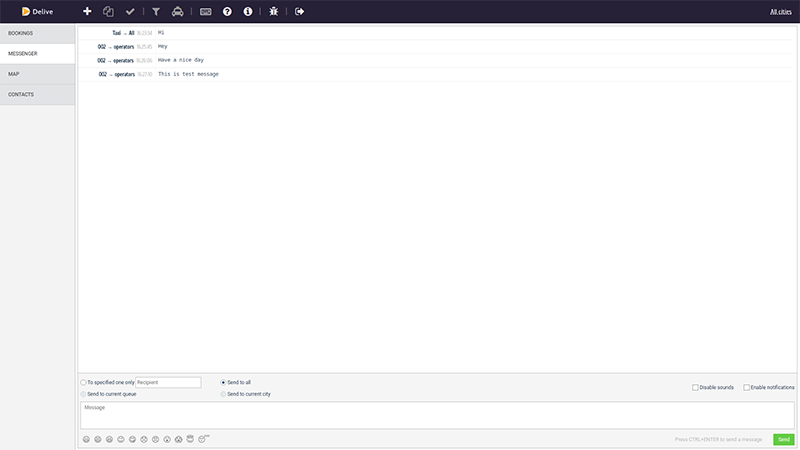Click into the Message text area
800x450 pixels.
(x=437, y=415)
